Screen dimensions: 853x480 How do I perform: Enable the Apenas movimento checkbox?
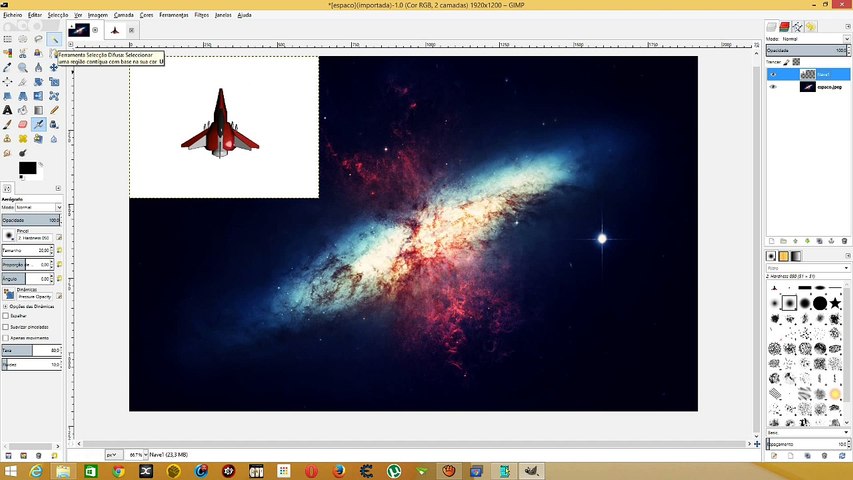5,338
